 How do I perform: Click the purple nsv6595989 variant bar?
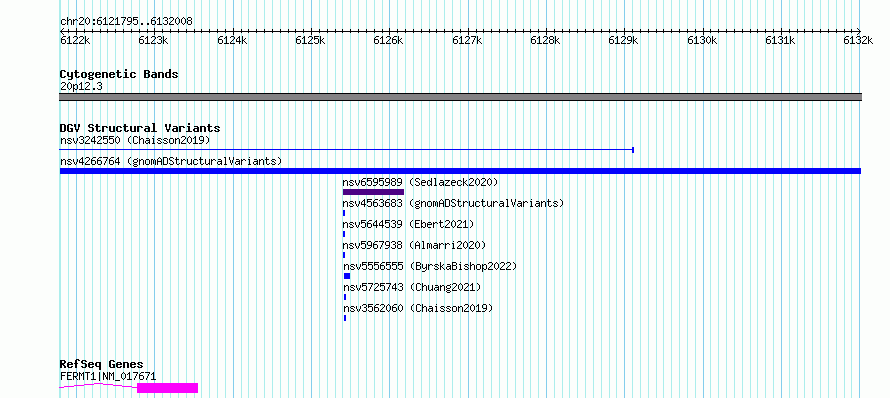(373, 192)
